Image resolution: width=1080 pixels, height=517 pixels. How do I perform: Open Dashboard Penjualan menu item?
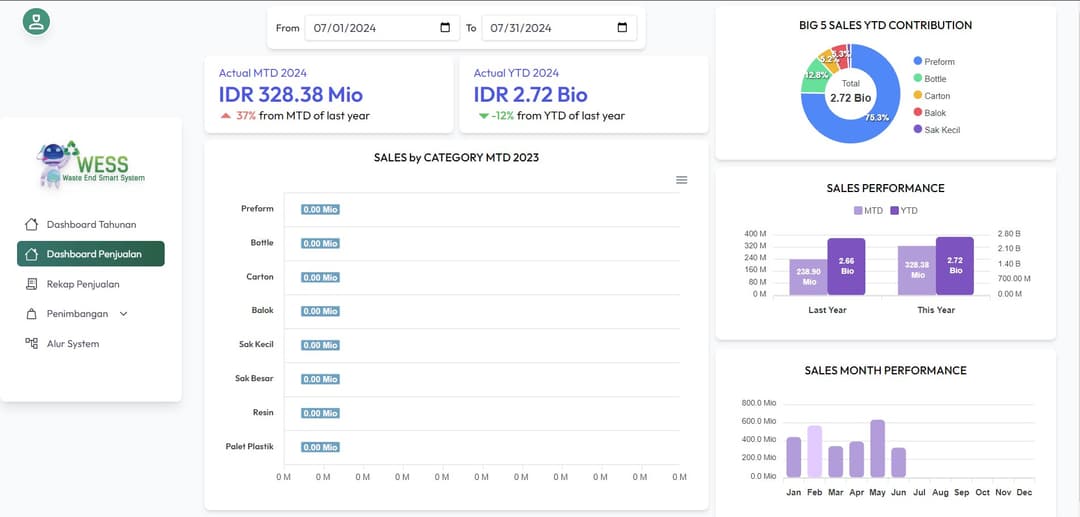[93, 254]
